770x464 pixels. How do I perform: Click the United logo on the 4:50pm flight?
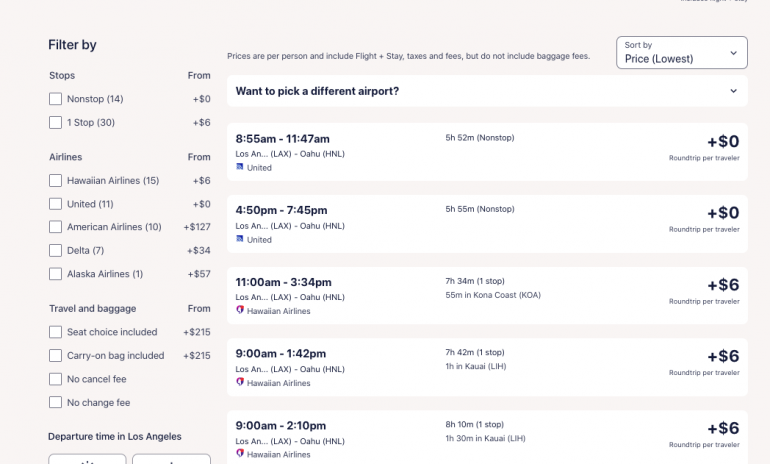(239, 240)
